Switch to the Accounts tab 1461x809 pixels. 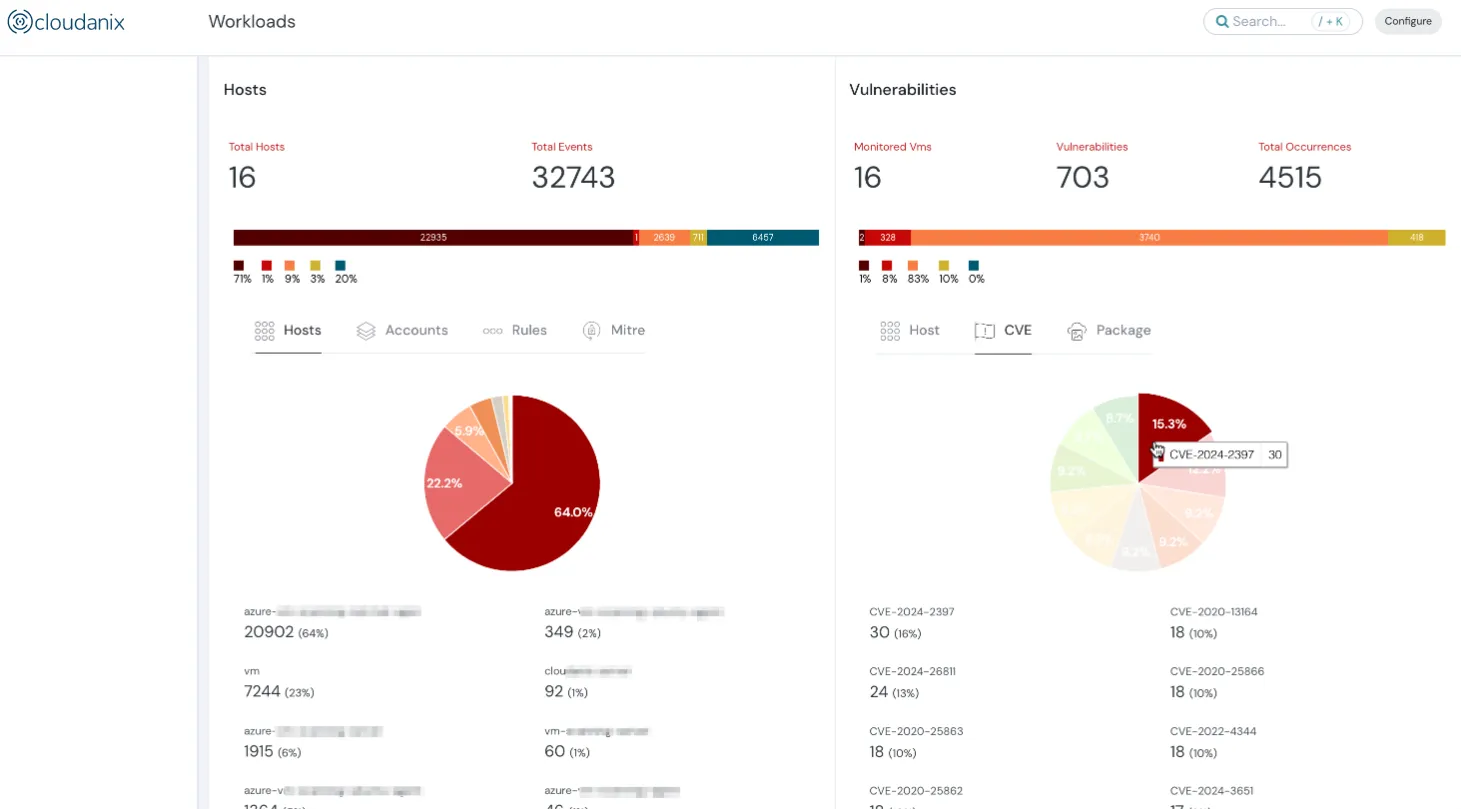(x=416, y=330)
